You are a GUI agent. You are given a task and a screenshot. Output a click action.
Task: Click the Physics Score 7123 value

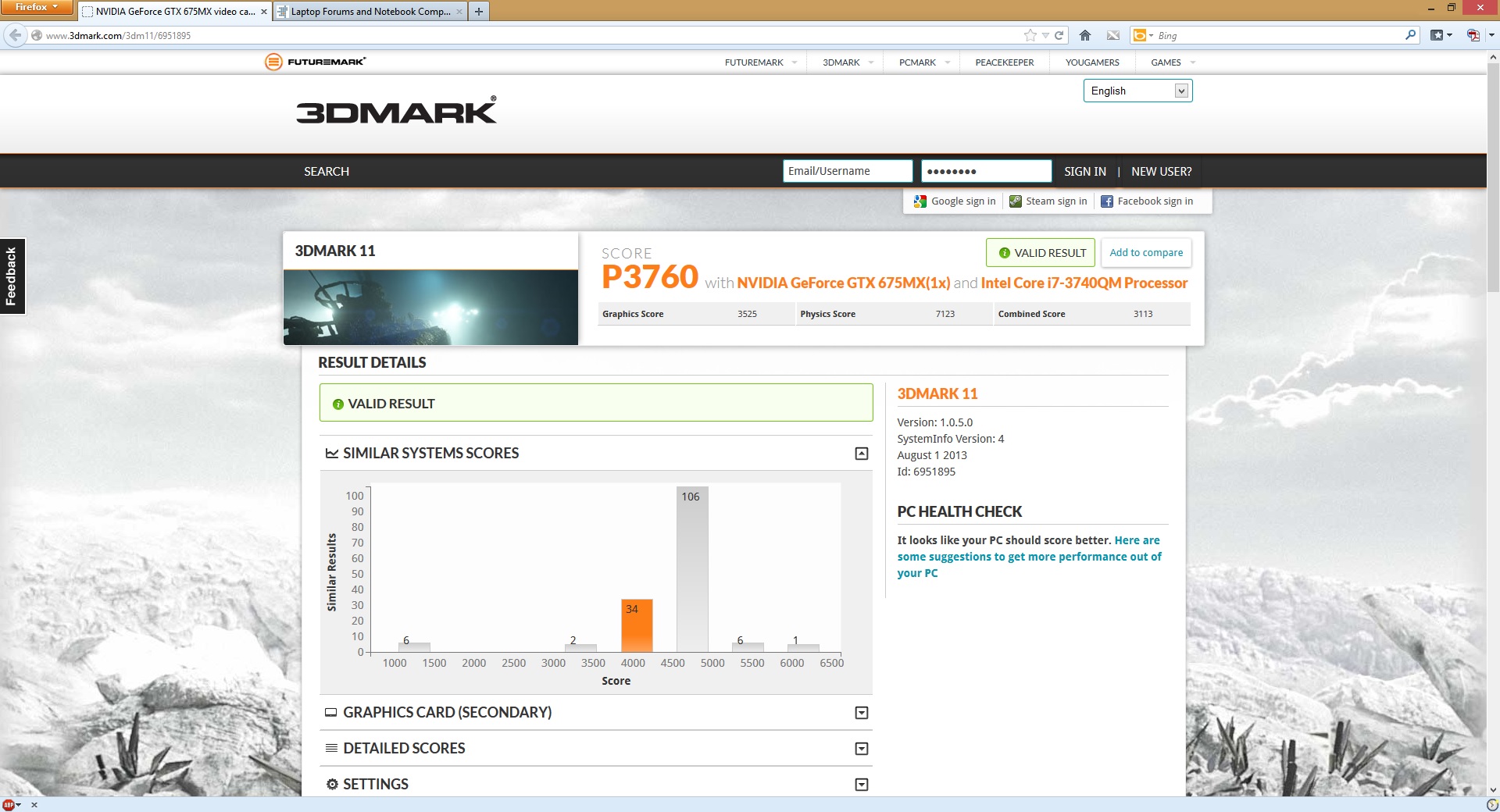[945, 315]
